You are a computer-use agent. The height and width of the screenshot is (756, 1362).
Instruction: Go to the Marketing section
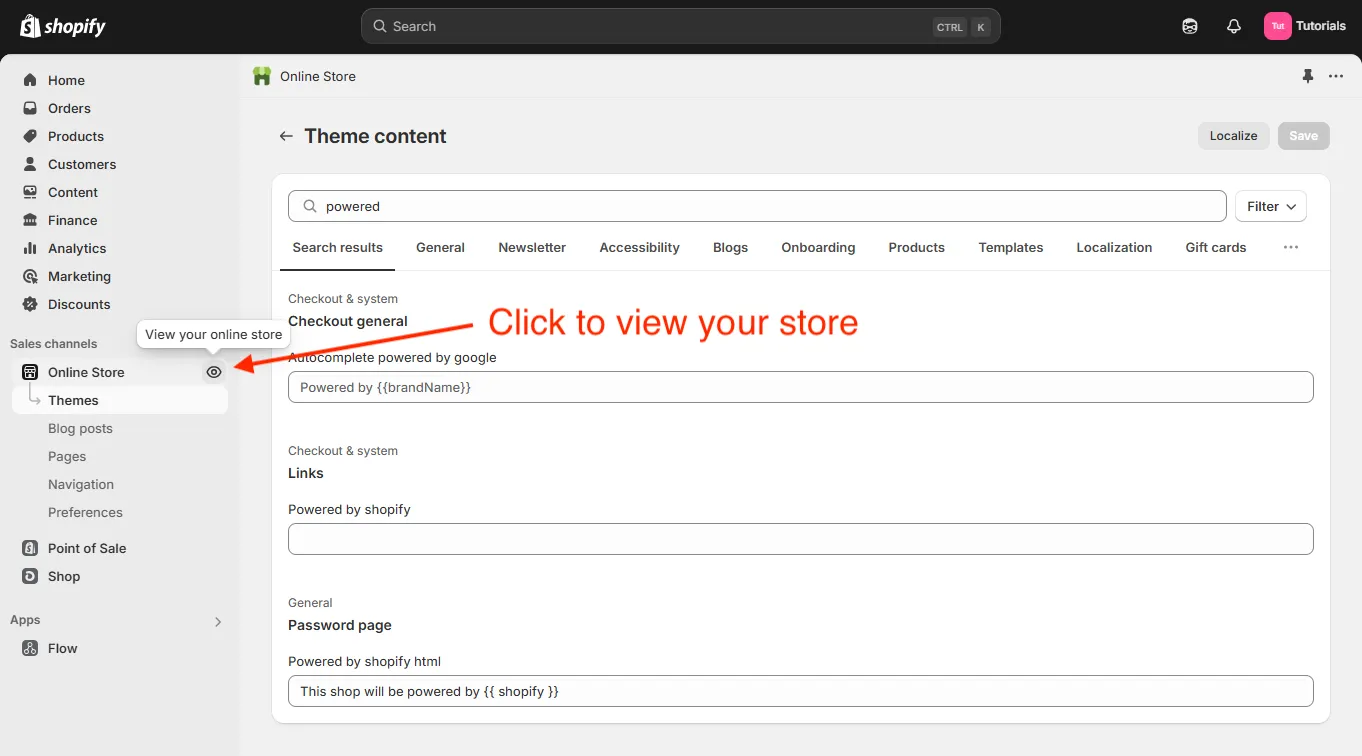pos(78,276)
